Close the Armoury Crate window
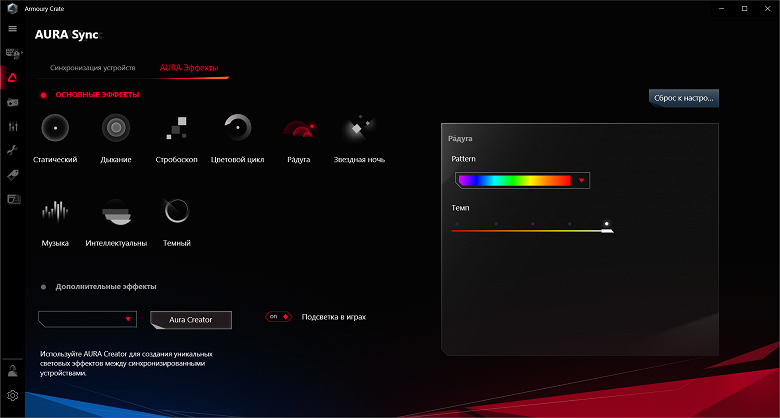This screenshot has height=418, width=780. tap(768, 8)
